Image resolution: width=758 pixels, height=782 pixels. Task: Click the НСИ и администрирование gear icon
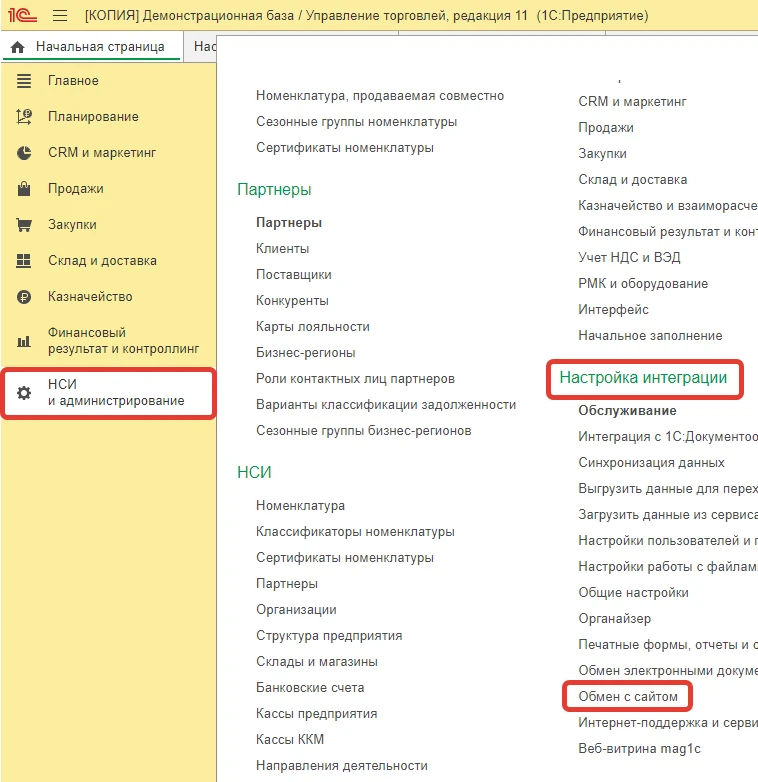tap(25, 393)
